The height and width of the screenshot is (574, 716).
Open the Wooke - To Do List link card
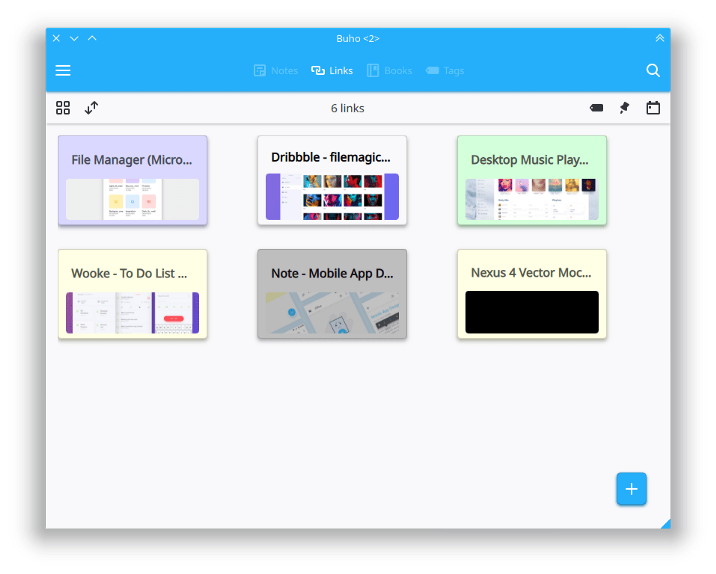133,294
